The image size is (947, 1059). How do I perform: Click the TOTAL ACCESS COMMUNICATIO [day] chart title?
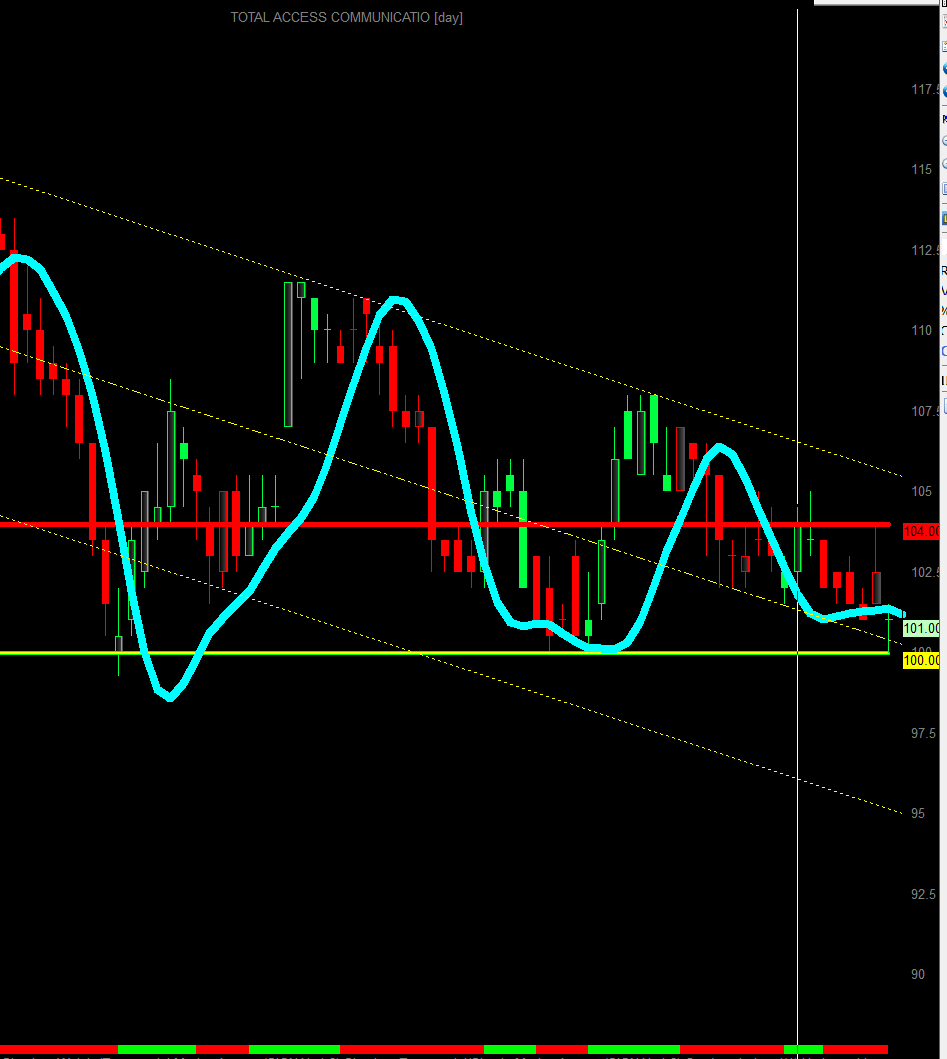click(347, 18)
